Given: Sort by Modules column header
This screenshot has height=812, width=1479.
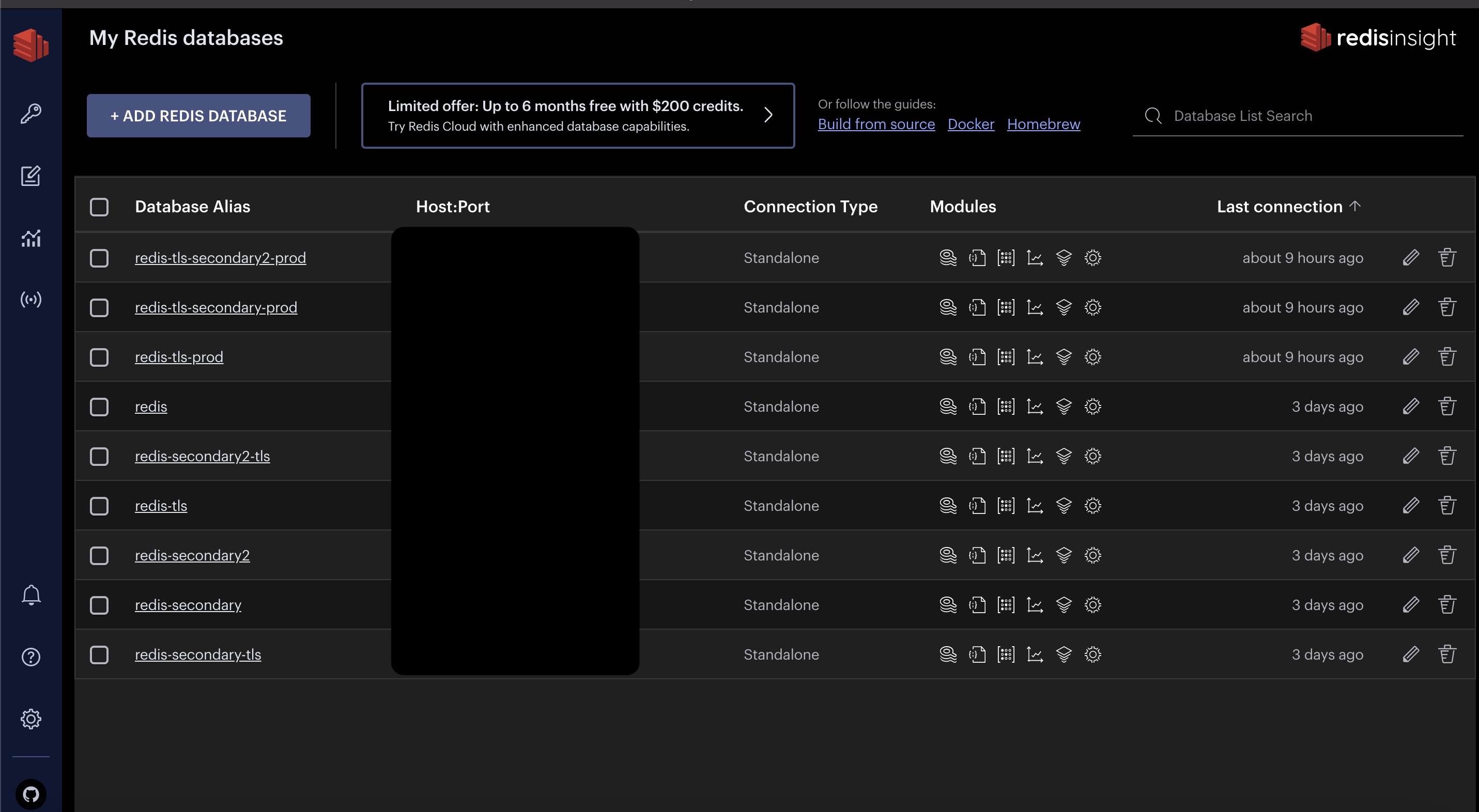Looking at the screenshot, I should click(963, 207).
